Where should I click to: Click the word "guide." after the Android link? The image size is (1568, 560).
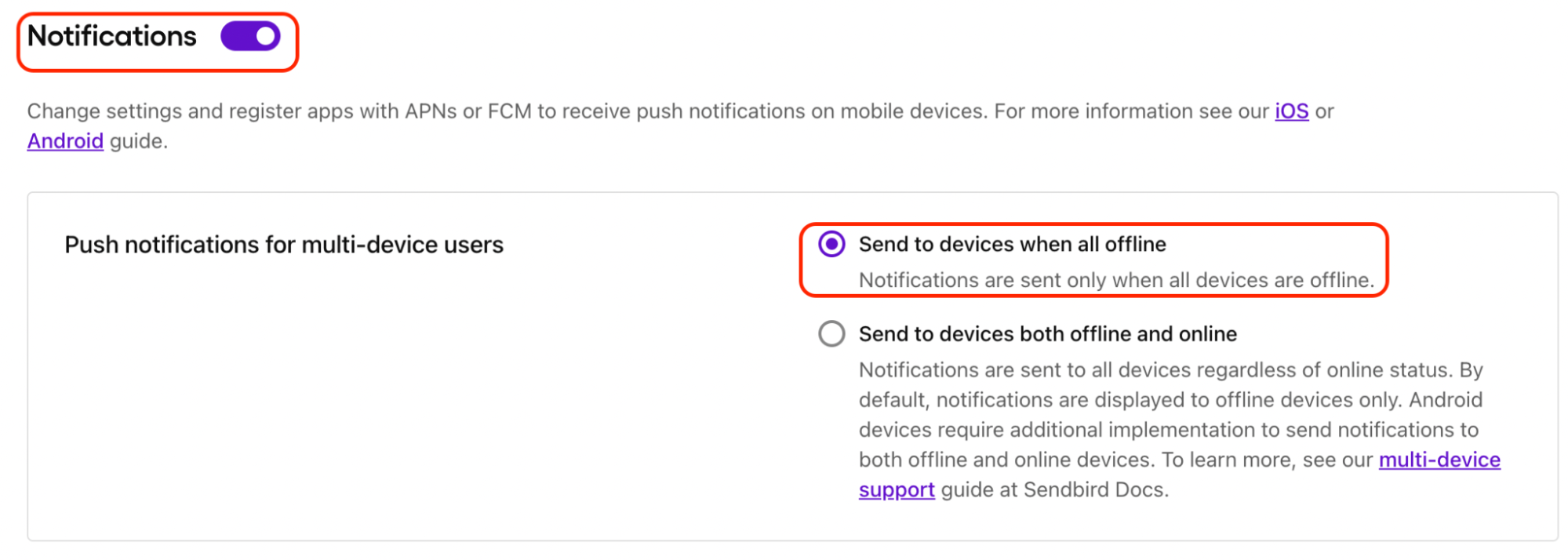coord(139,141)
